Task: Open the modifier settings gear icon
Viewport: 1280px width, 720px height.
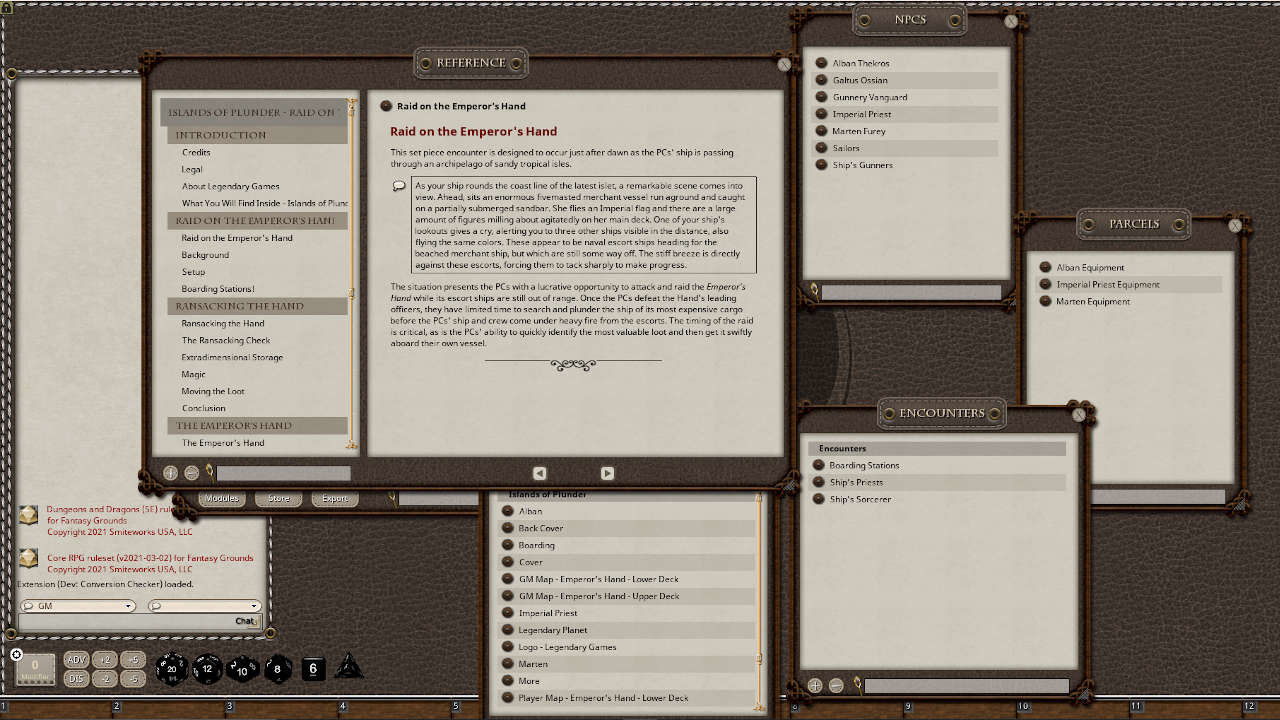Action: point(16,655)
